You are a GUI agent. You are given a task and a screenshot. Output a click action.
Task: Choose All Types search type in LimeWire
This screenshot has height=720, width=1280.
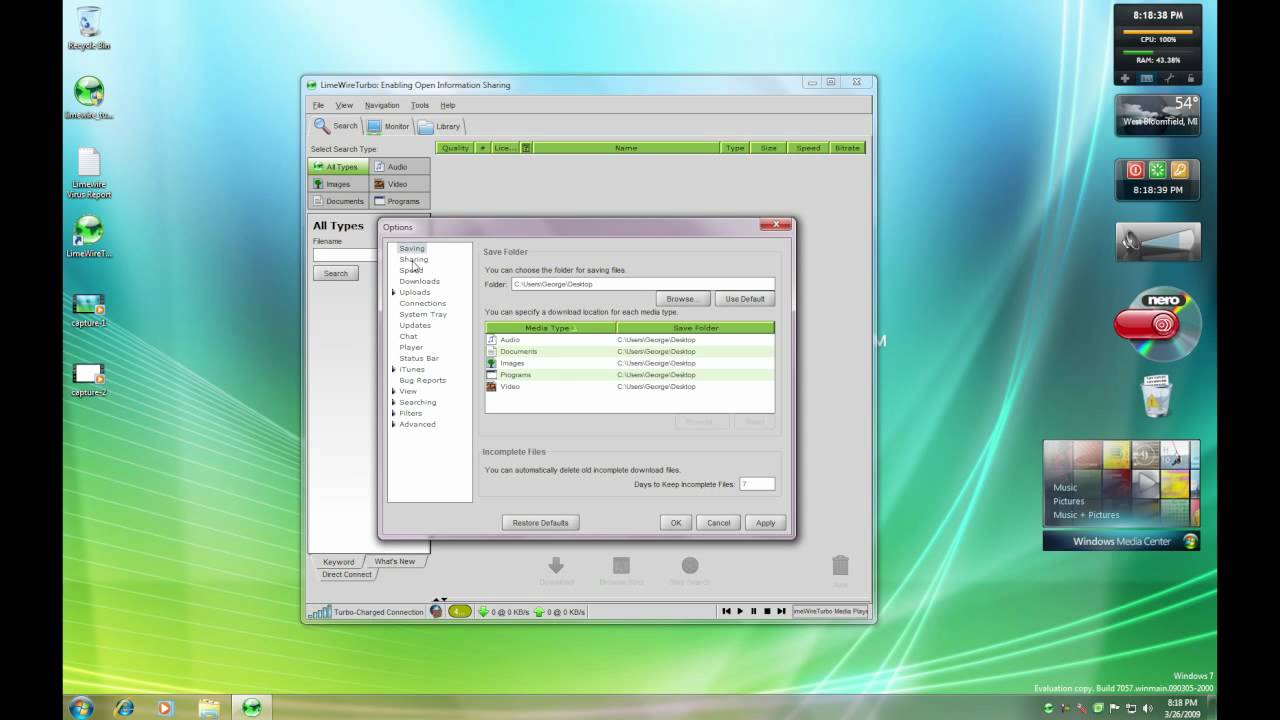[x=338, y=167]
